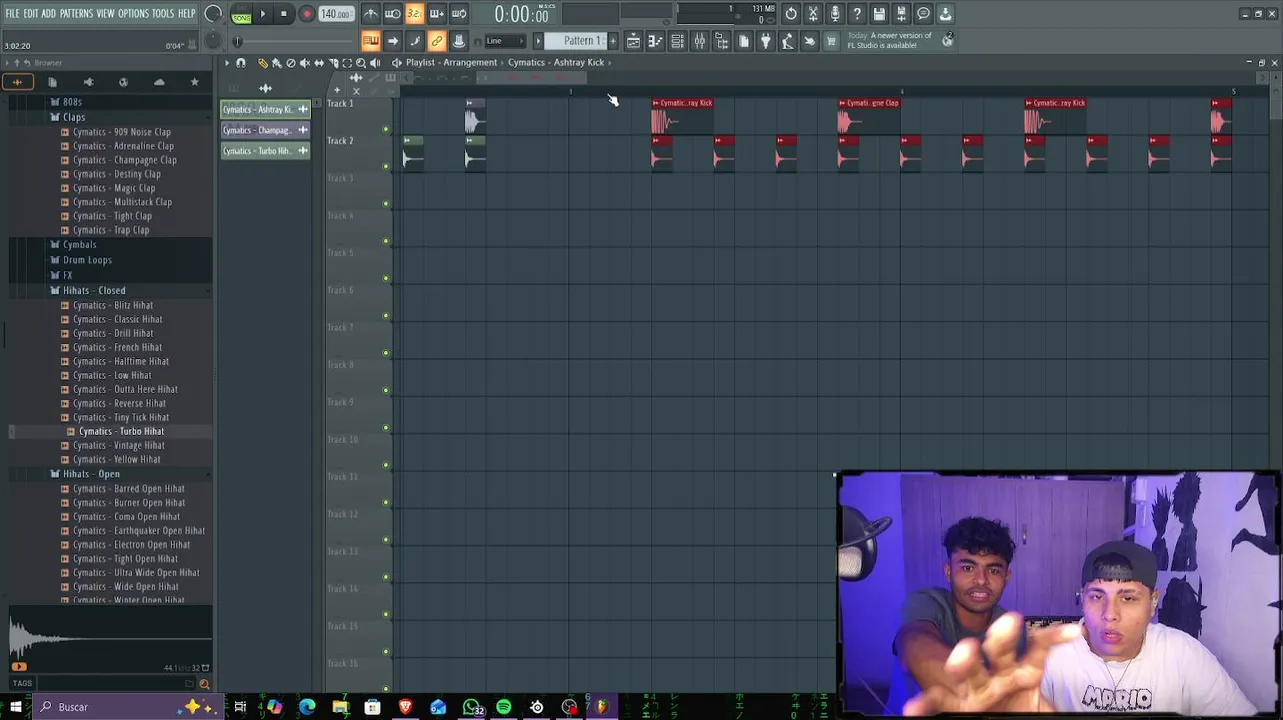This screenshot has width=1283, height=720.
Task: Open the OPTIONS menu
Action: 133,13
